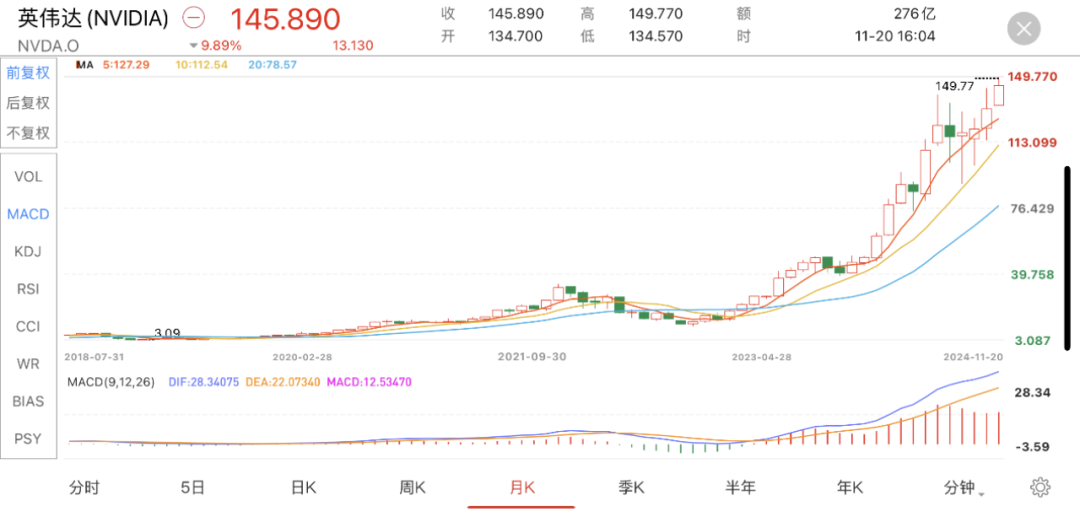Close the chart with the X button

[x=1024, y=29]
